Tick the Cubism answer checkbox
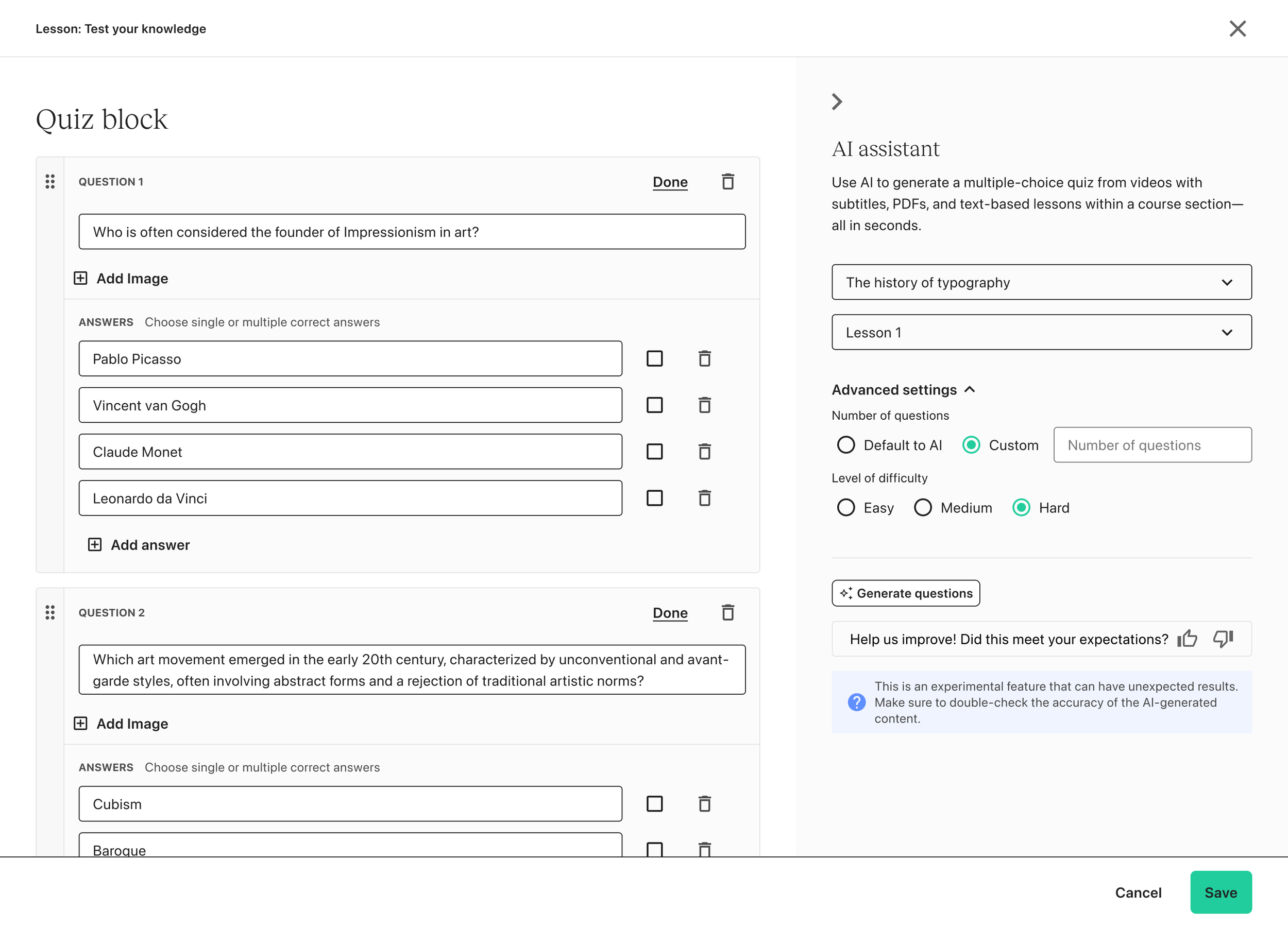 click(x=654, y=804)
